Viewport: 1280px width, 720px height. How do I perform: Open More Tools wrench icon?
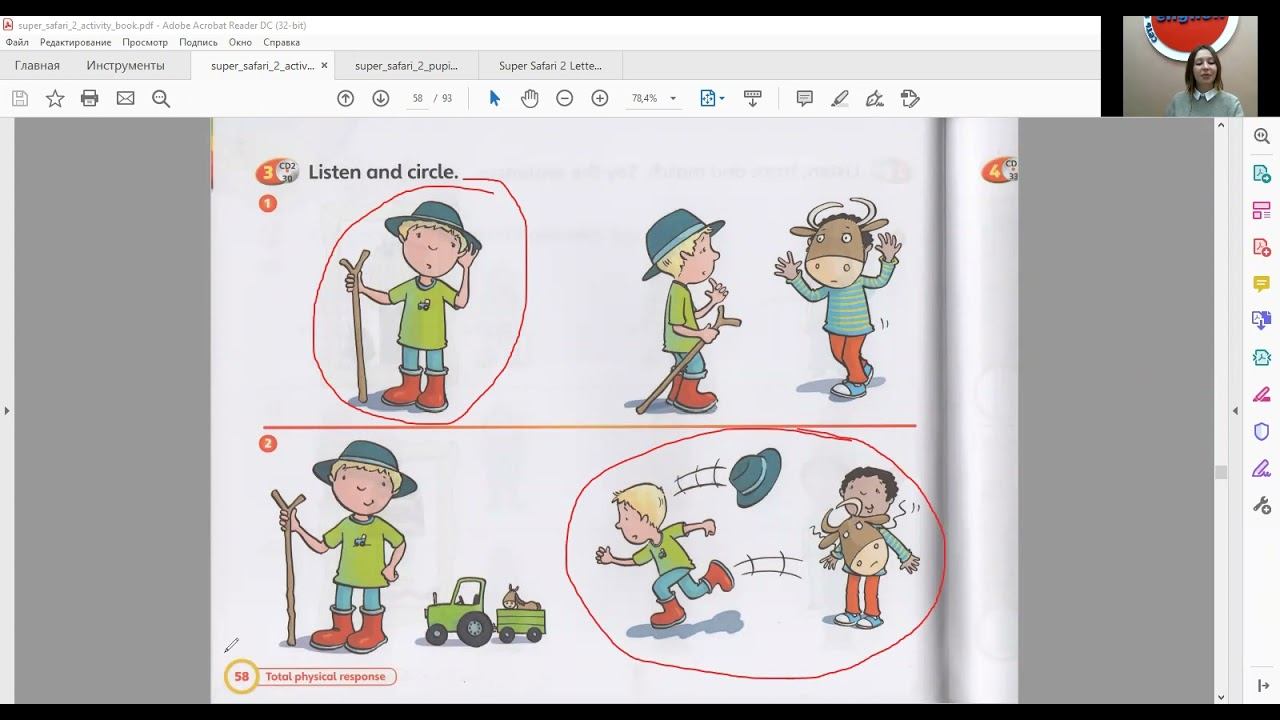pyautogui.click(x=1261, y=505)
